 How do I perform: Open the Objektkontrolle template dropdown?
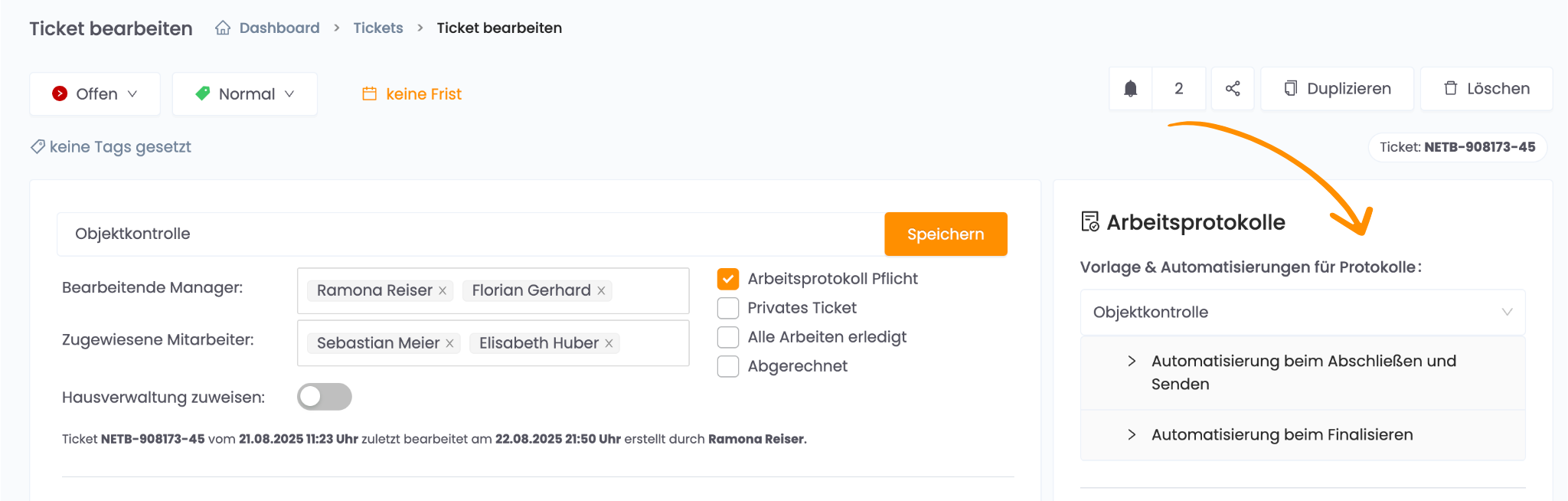click(x=1302, y=313)
